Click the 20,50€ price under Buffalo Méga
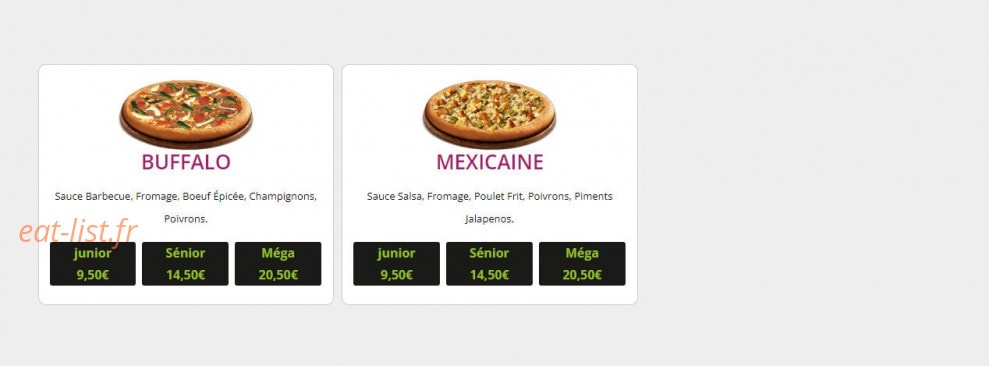This screenshot has width=989, height=366. 278,275
